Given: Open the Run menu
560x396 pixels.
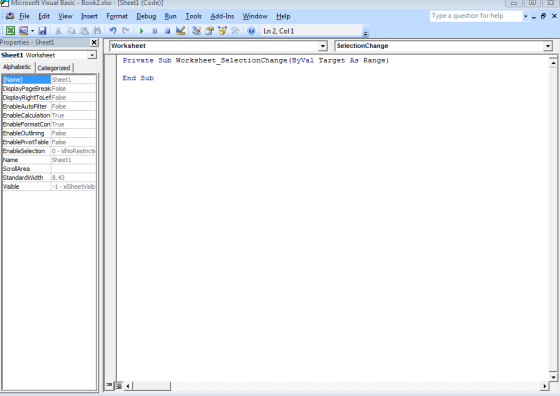Looking at the screenshot, I should (170, 16).
